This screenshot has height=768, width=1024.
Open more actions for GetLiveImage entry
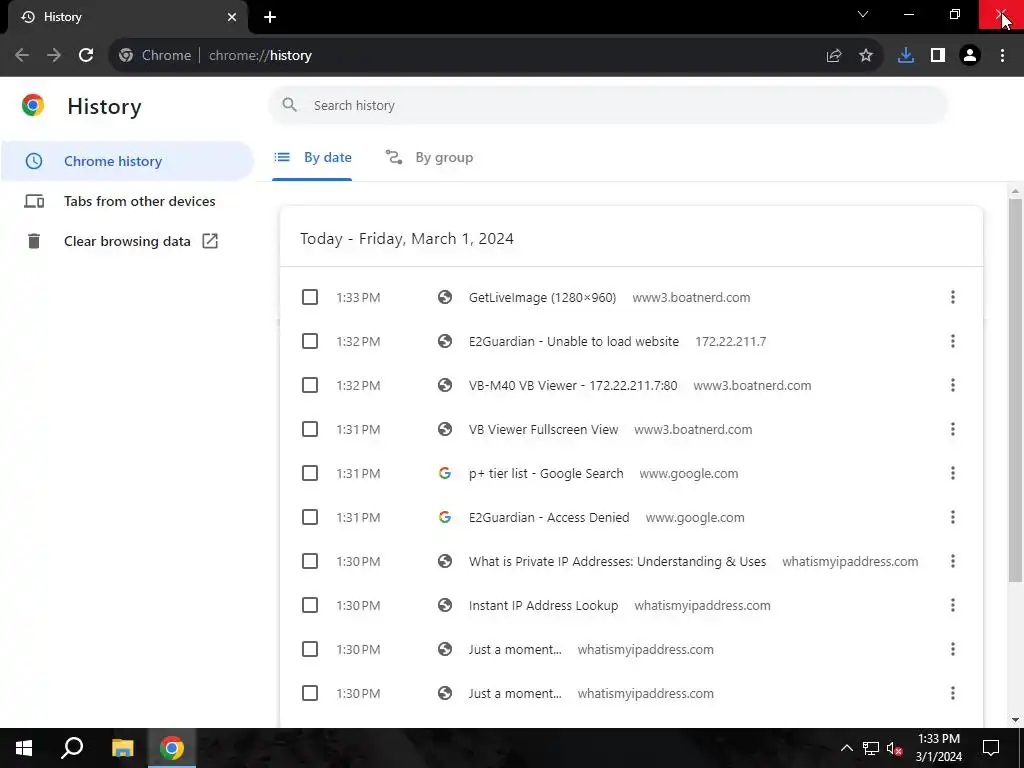click(953, 297)
